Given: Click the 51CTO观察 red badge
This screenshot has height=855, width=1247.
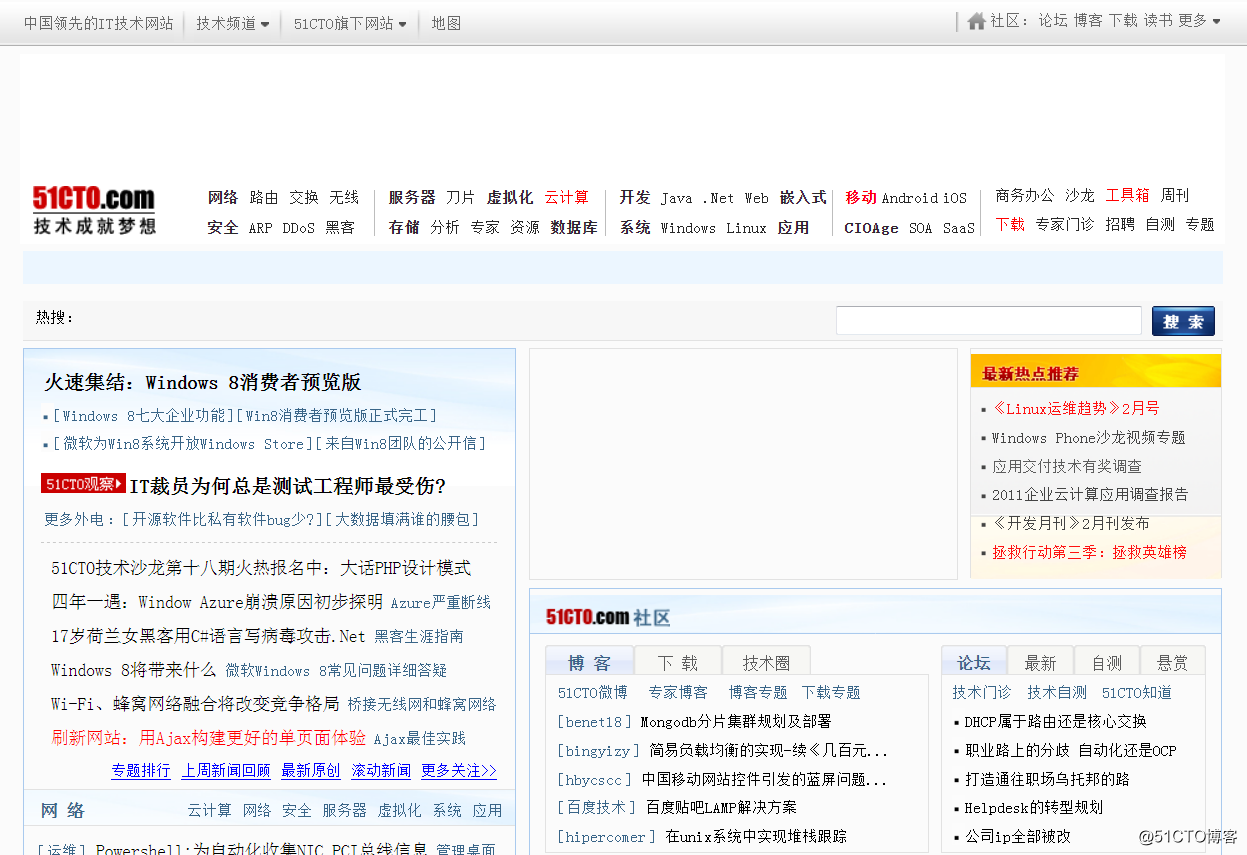Looking at the screenshot, I should point(83,484).
